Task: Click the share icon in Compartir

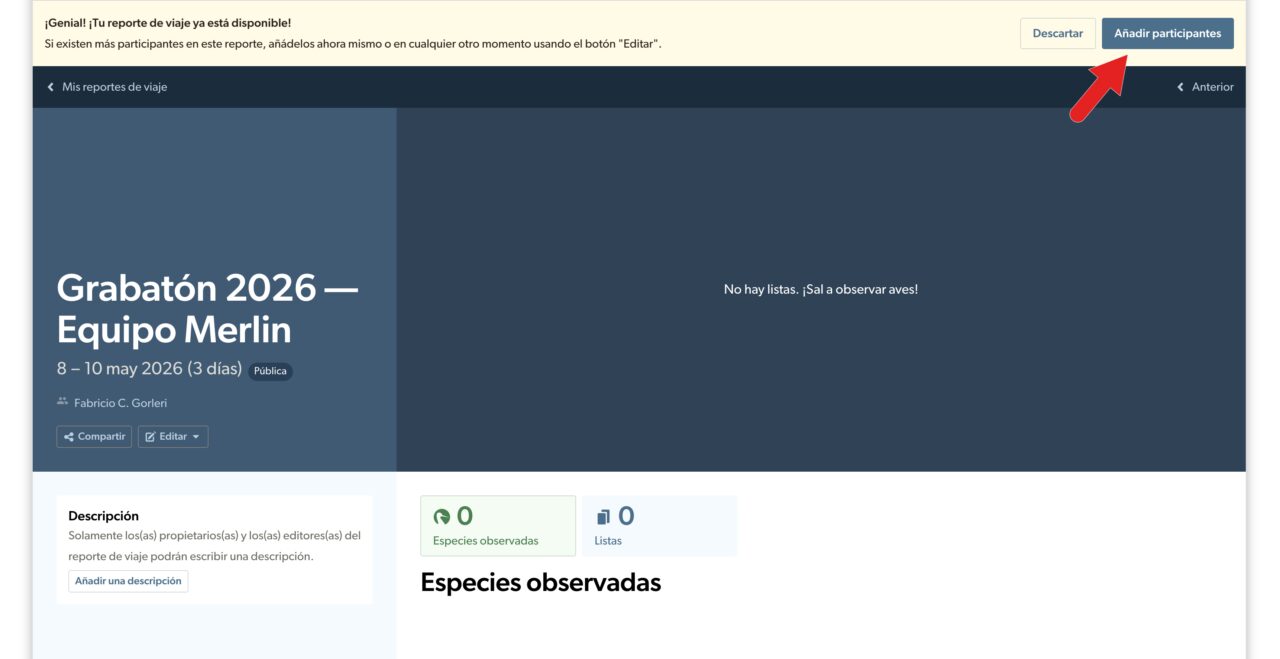Action: tap(69, 437)
